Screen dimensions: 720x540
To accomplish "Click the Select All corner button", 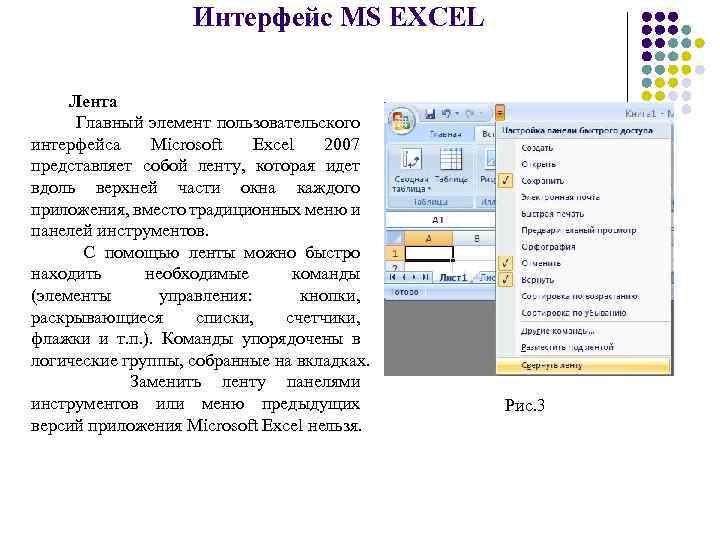I will tap(394, 238).
